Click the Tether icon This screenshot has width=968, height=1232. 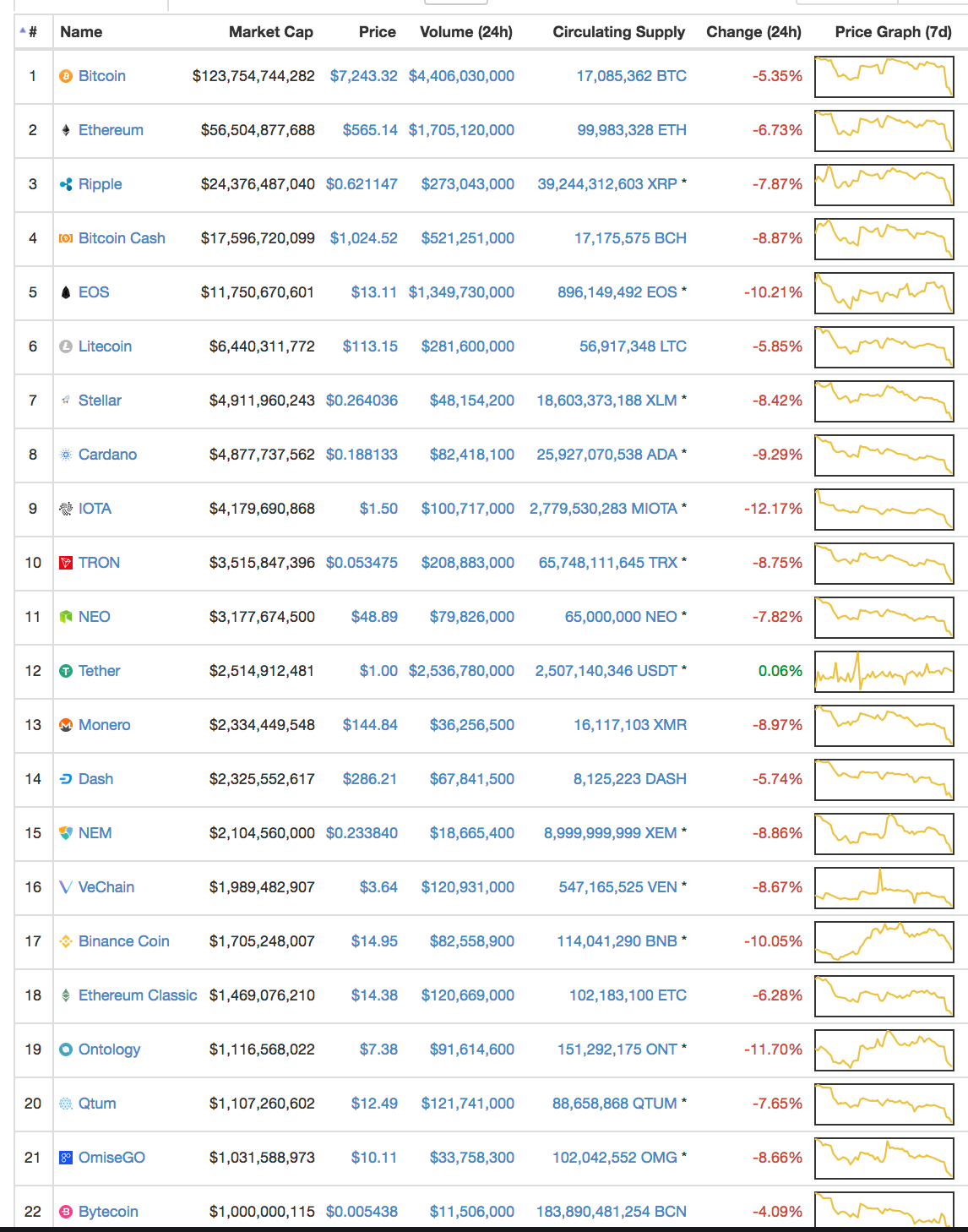tap(66, 671)
